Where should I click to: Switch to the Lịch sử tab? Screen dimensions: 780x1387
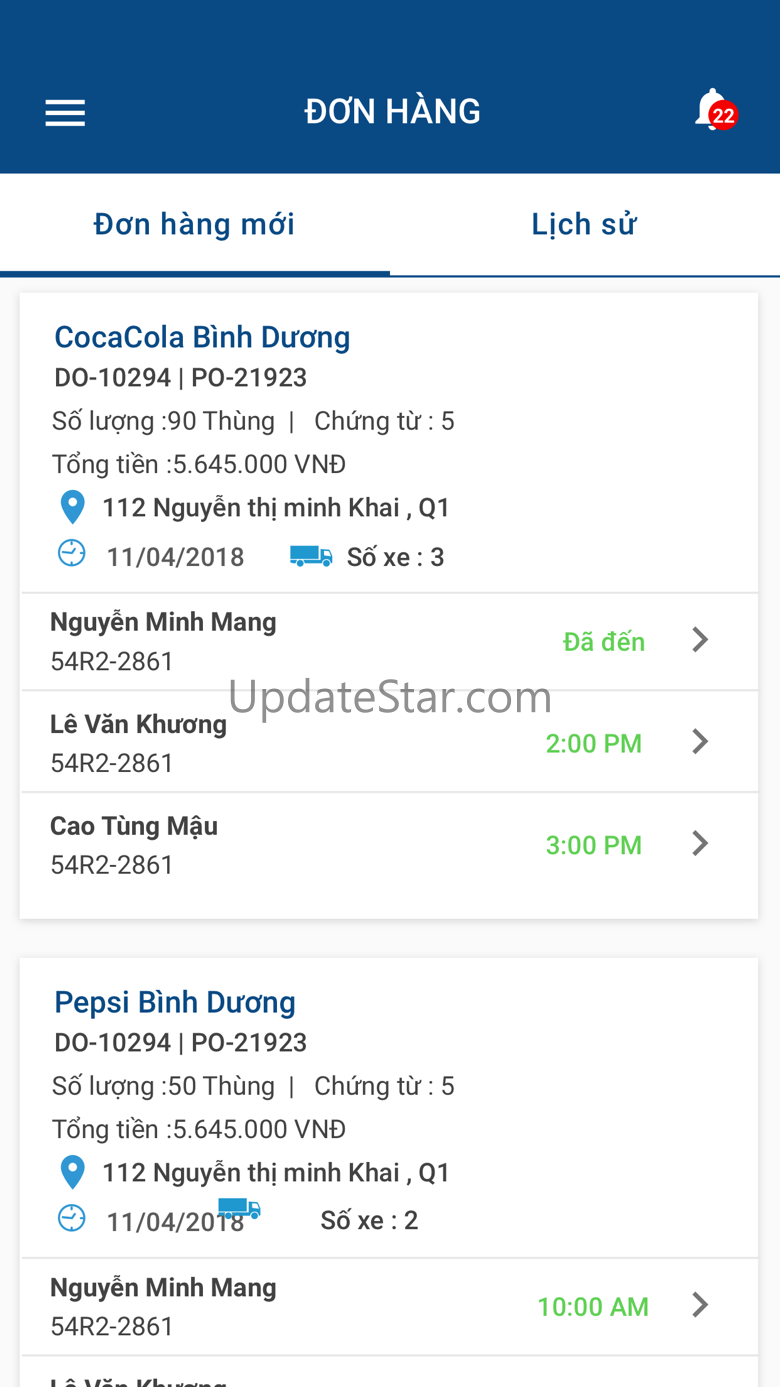(584, 225)
